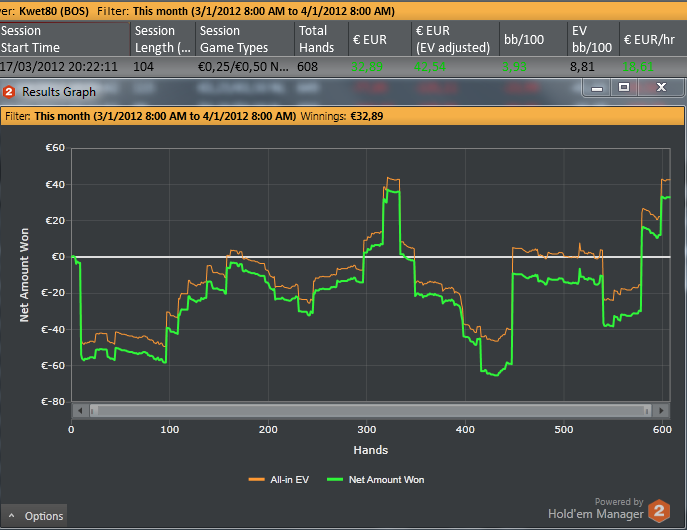
Task: Click the orange All-in EV legend swatch
Action: click(257, 480)
